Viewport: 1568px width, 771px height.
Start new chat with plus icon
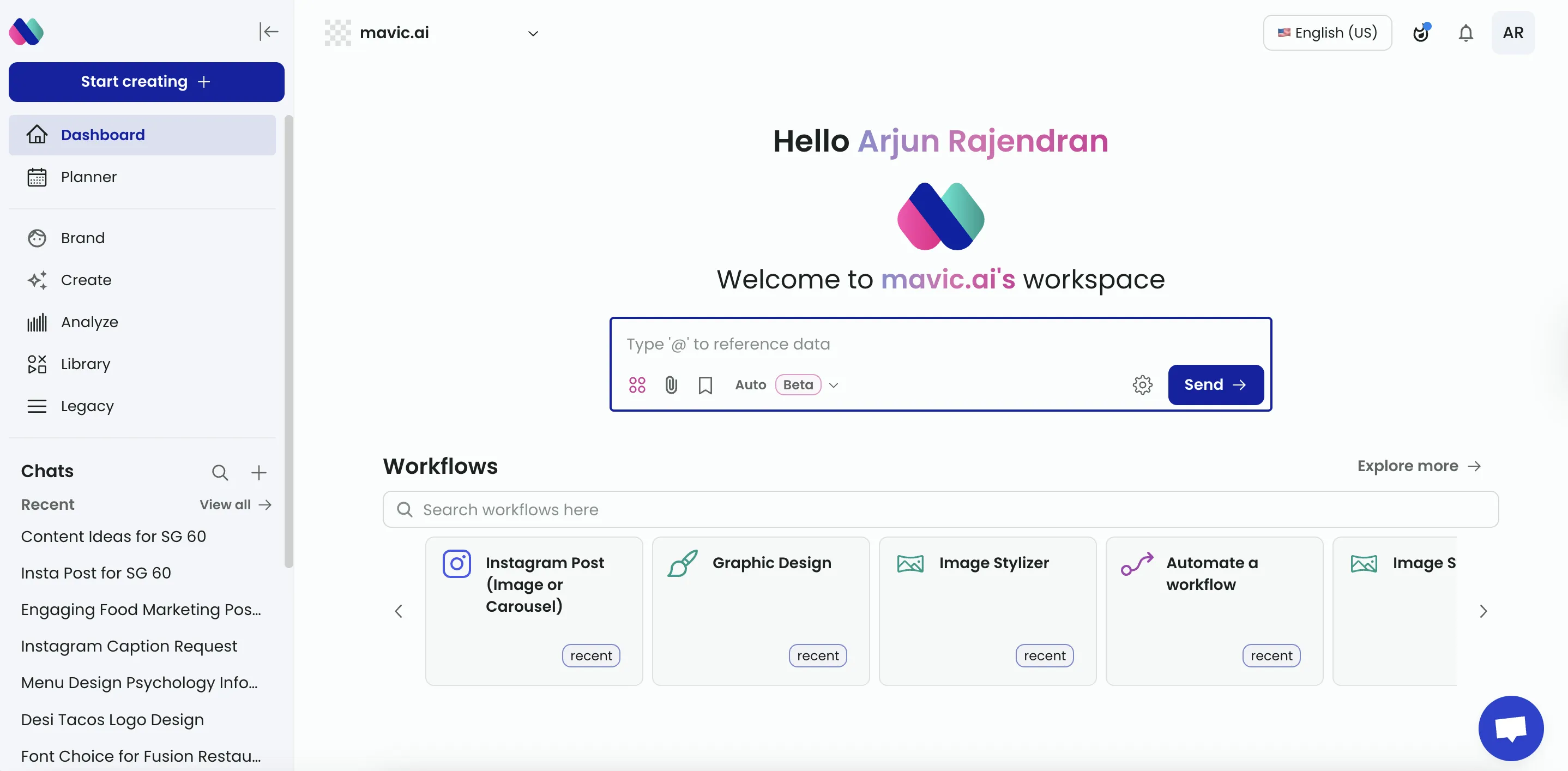258,472
